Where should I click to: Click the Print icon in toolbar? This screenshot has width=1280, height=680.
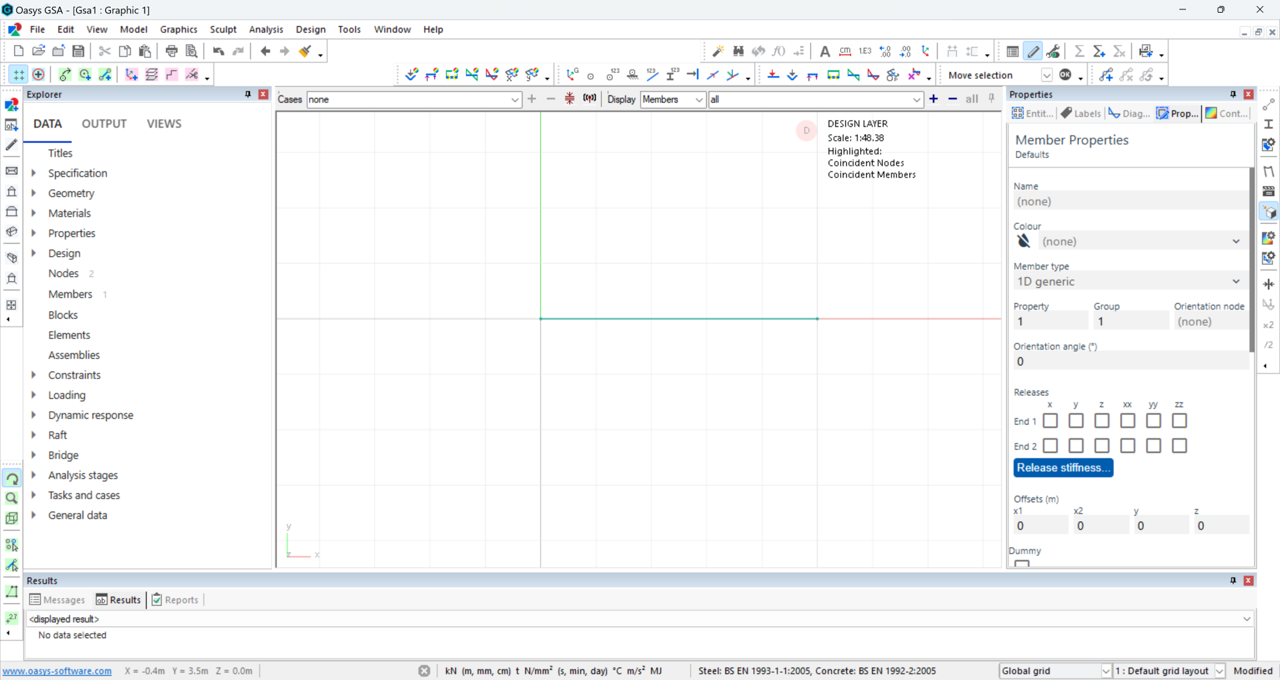click(x=171, y=51)
